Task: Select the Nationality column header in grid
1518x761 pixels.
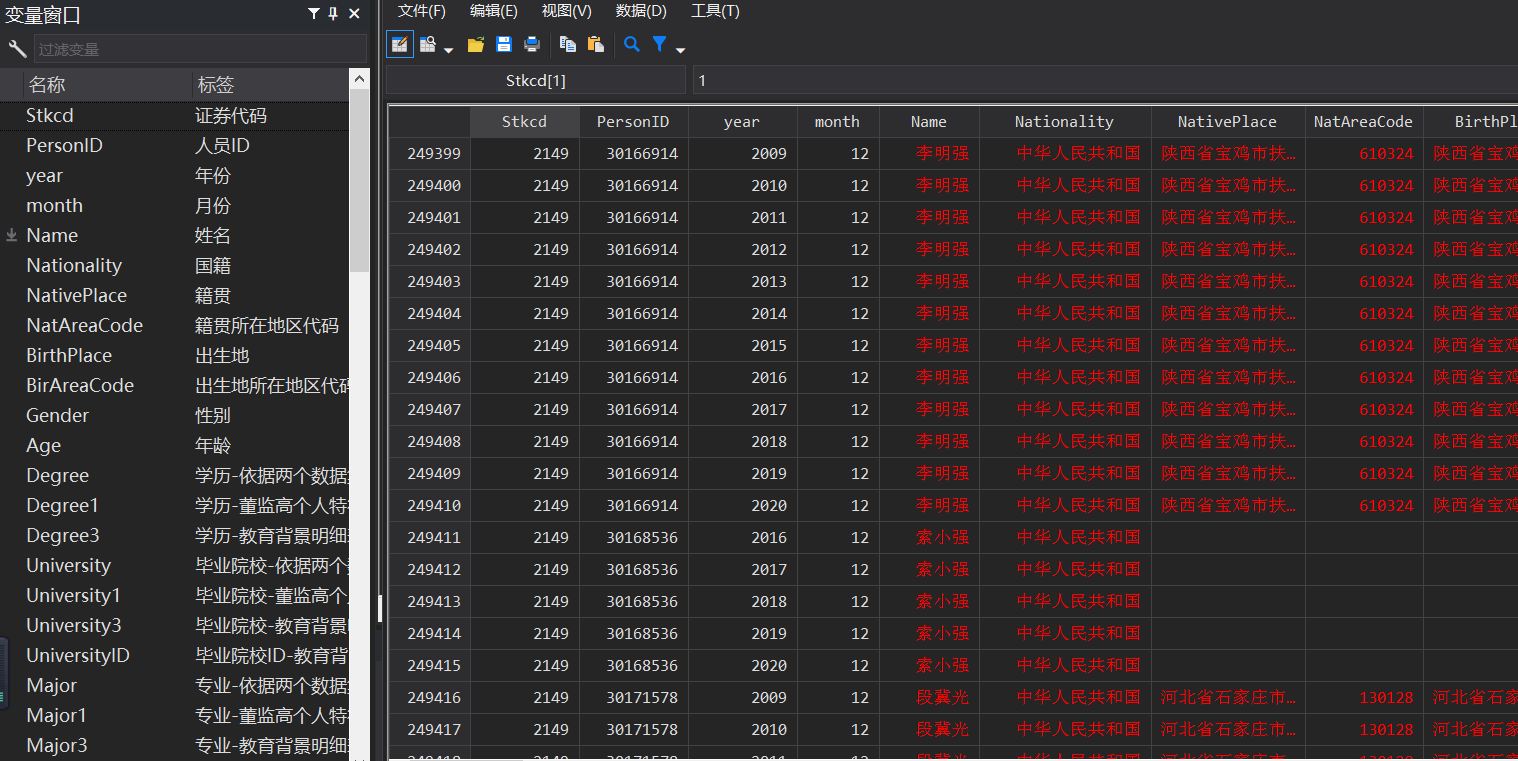Action: coord(1064,122)
